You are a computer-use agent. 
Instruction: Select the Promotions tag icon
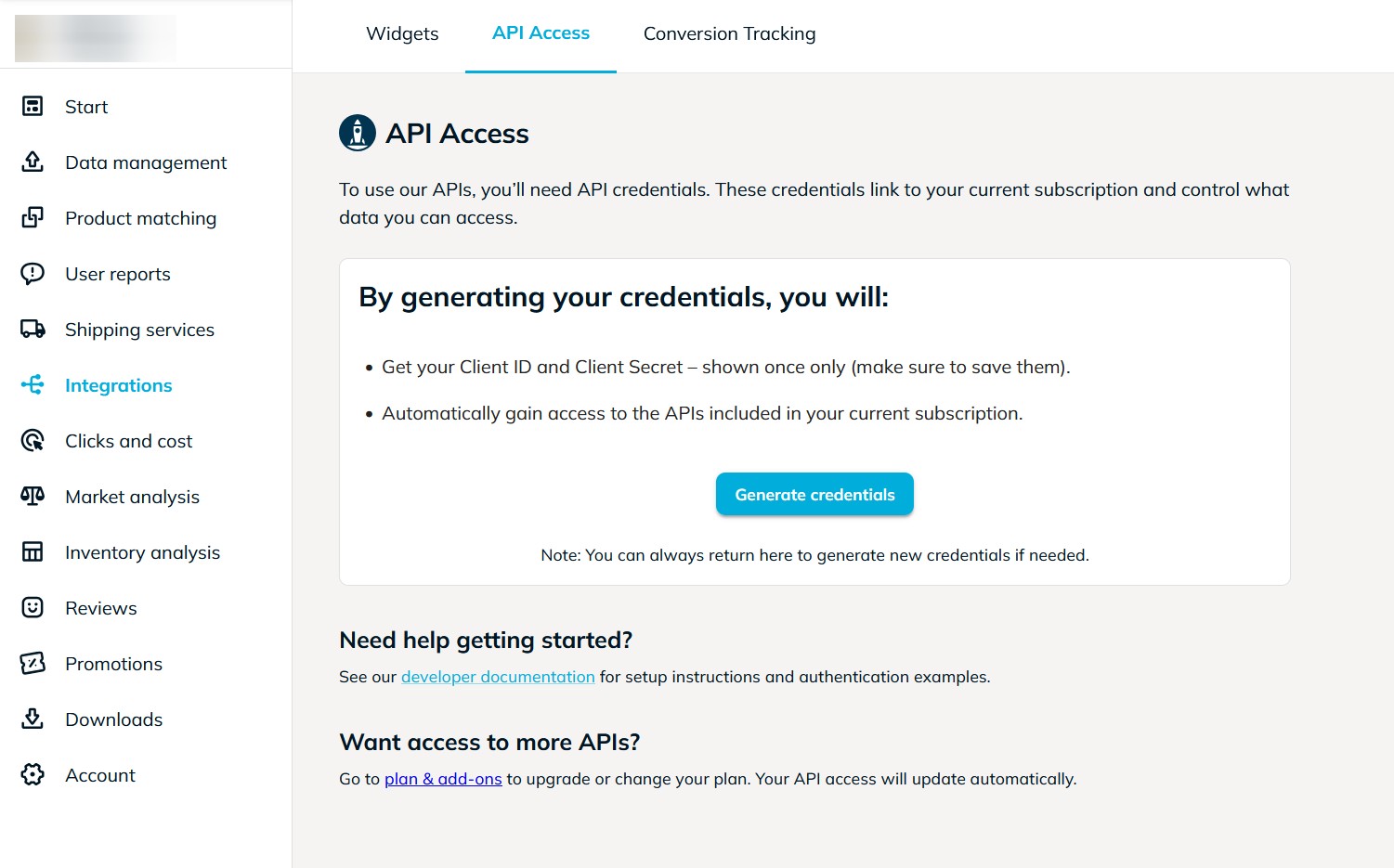point(33,663)
